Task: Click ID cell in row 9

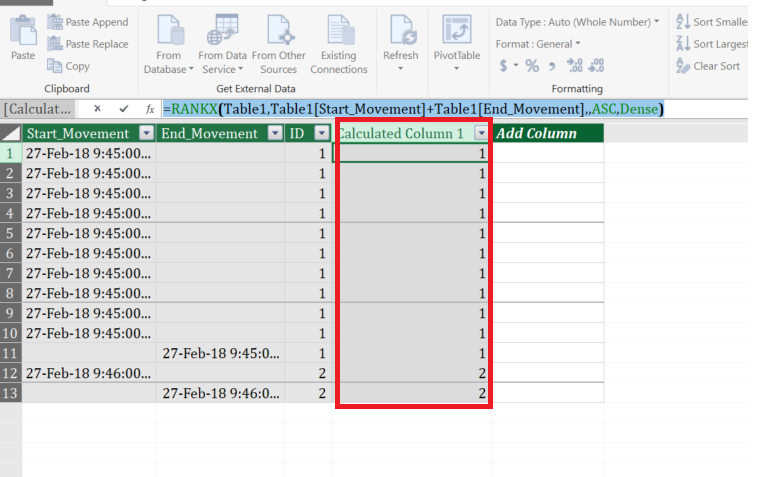Action: 308,313
